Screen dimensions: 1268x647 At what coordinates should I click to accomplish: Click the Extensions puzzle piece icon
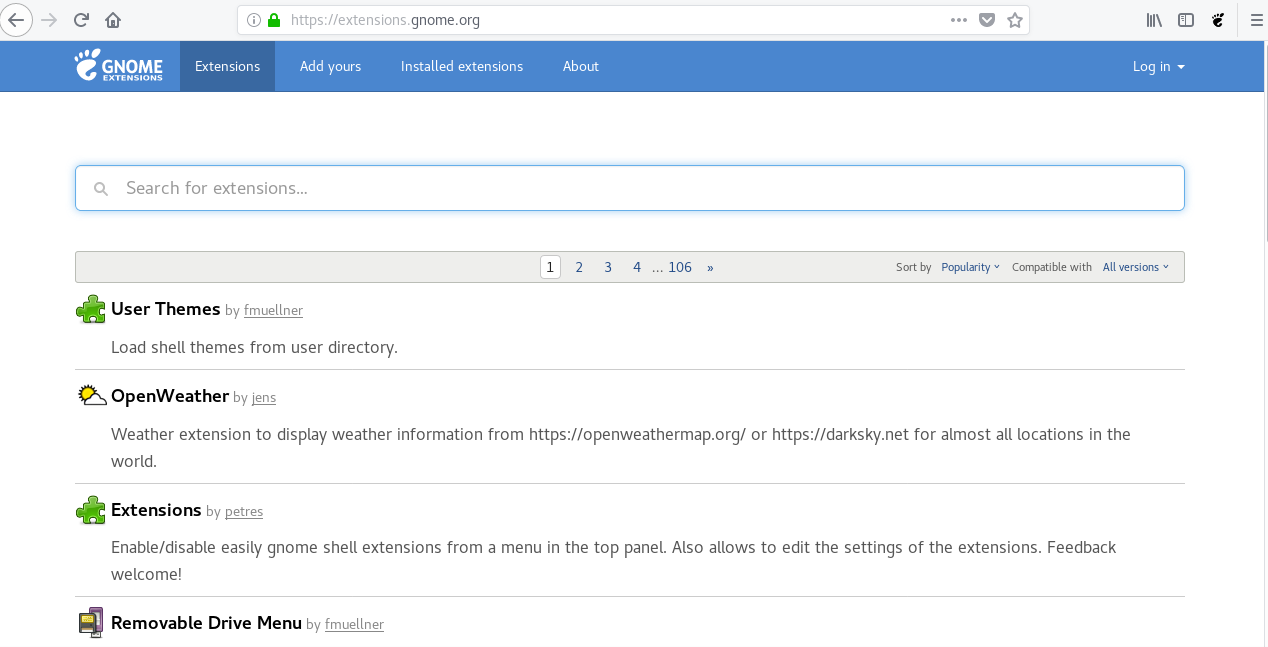[x=91, y=511]
